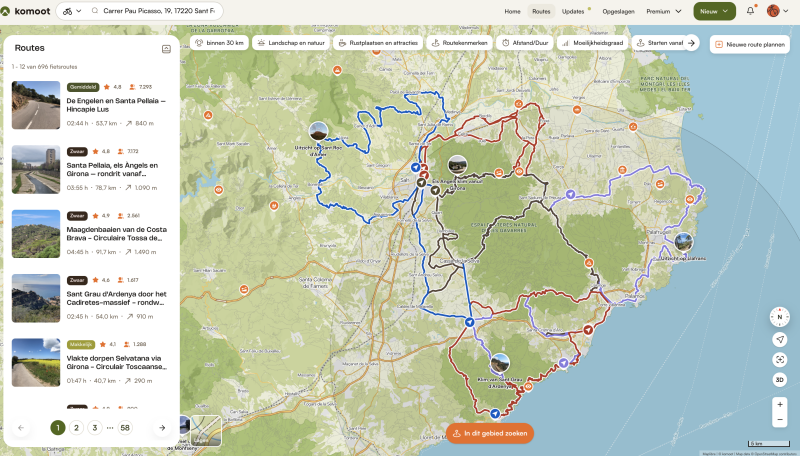Click 'In dit gebied zoeken' button
This screenshot has width=800, height=456.
489,433
